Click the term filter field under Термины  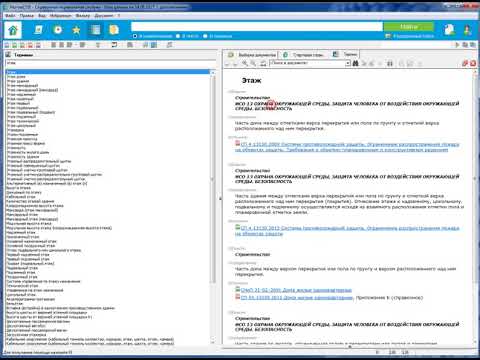pos(110,63)
